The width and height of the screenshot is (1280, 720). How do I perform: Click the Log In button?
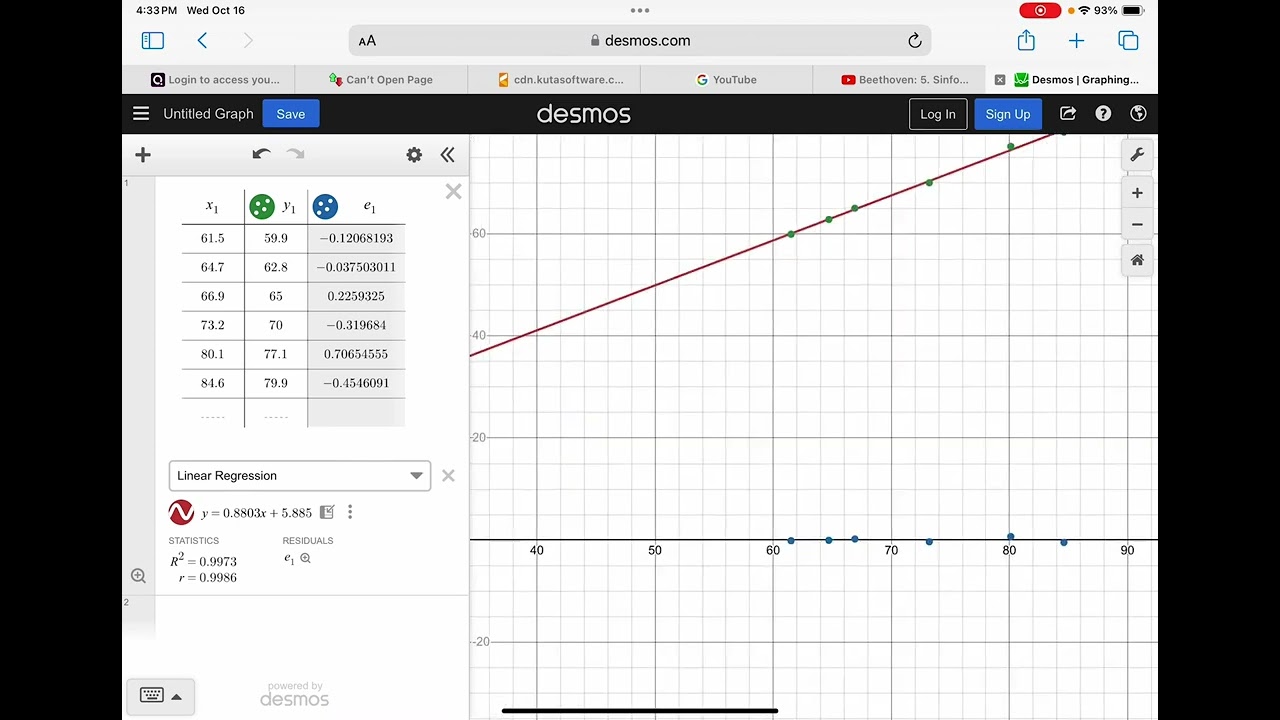938,114
